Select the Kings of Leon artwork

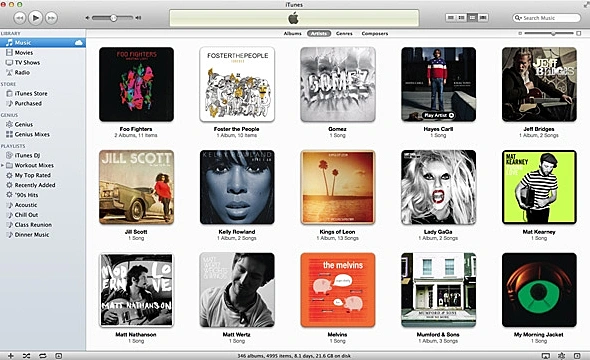[338, 187]
